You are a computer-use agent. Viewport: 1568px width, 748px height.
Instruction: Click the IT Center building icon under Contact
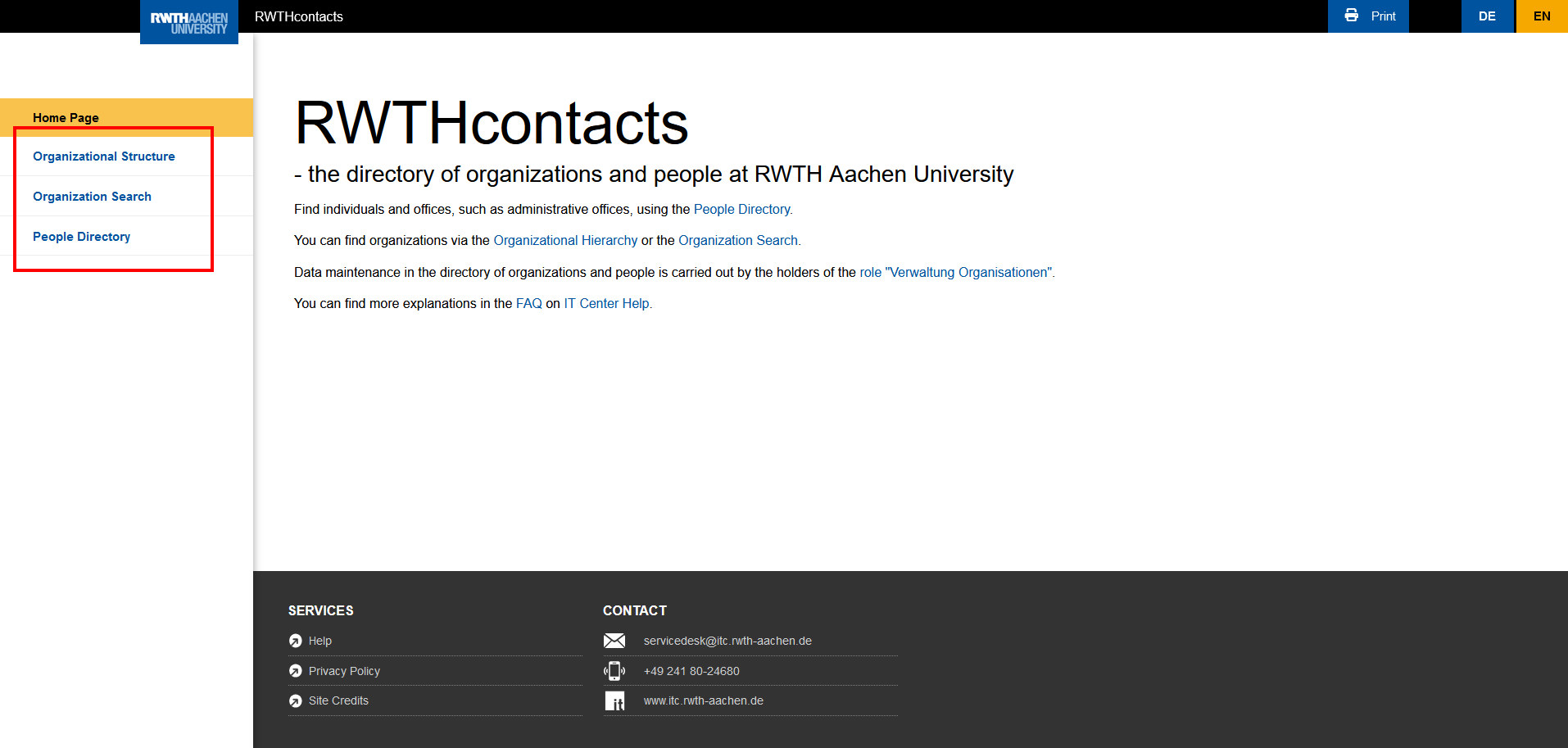614,700
